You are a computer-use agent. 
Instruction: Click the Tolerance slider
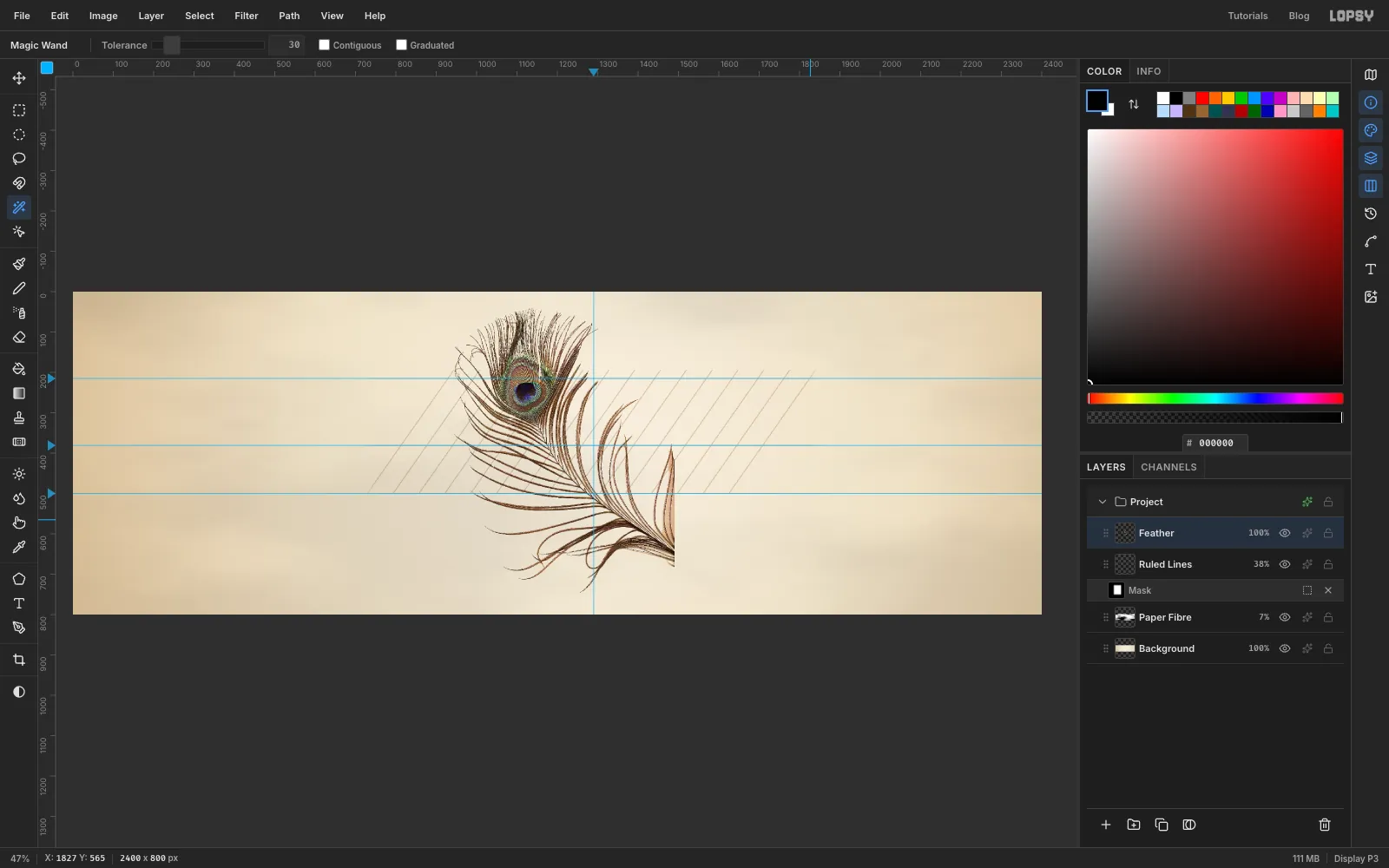pyautogui.click(x=208, y=45)
